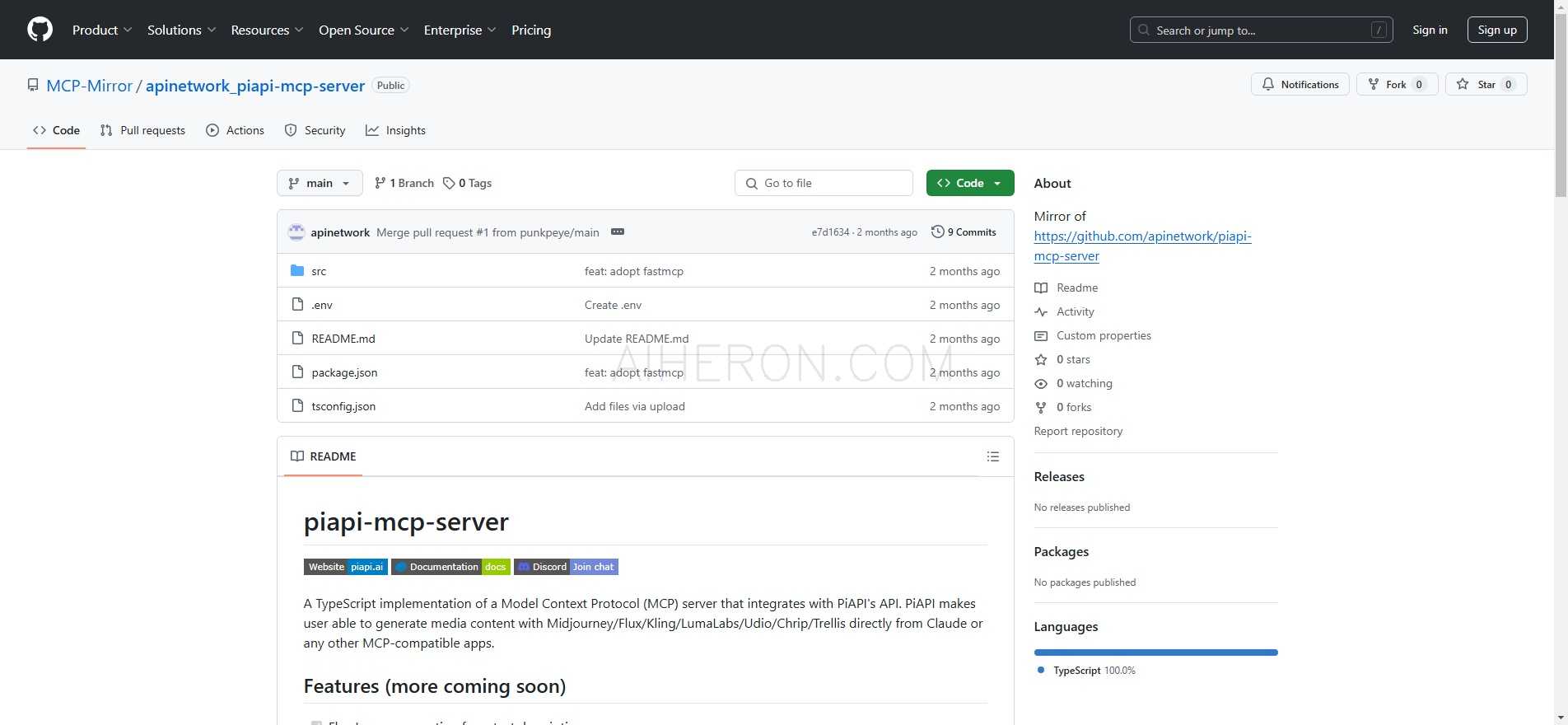Open the MCP-Mirror owner link

tap(89, 86)
